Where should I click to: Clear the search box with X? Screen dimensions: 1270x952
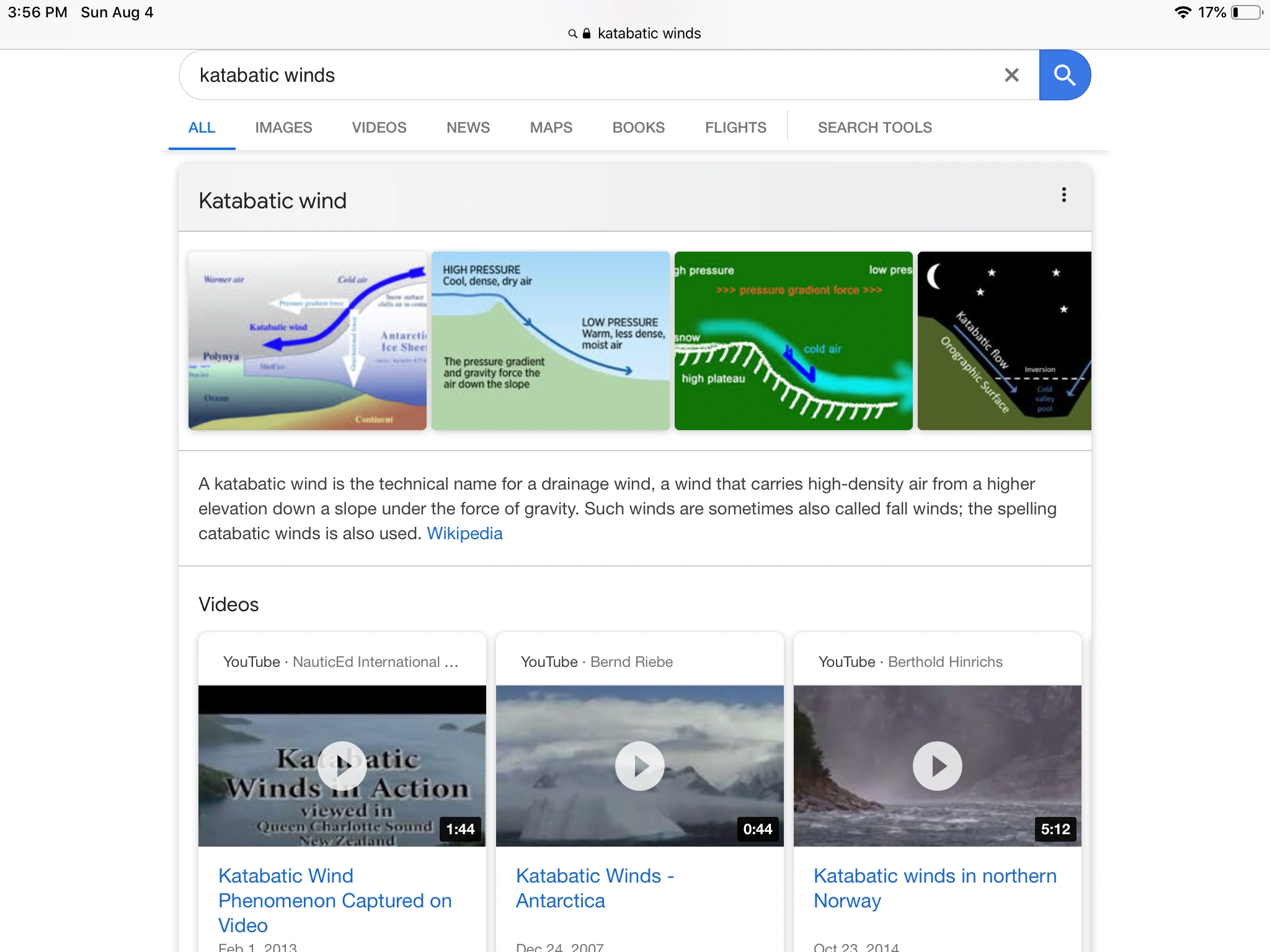[1011, 75]
